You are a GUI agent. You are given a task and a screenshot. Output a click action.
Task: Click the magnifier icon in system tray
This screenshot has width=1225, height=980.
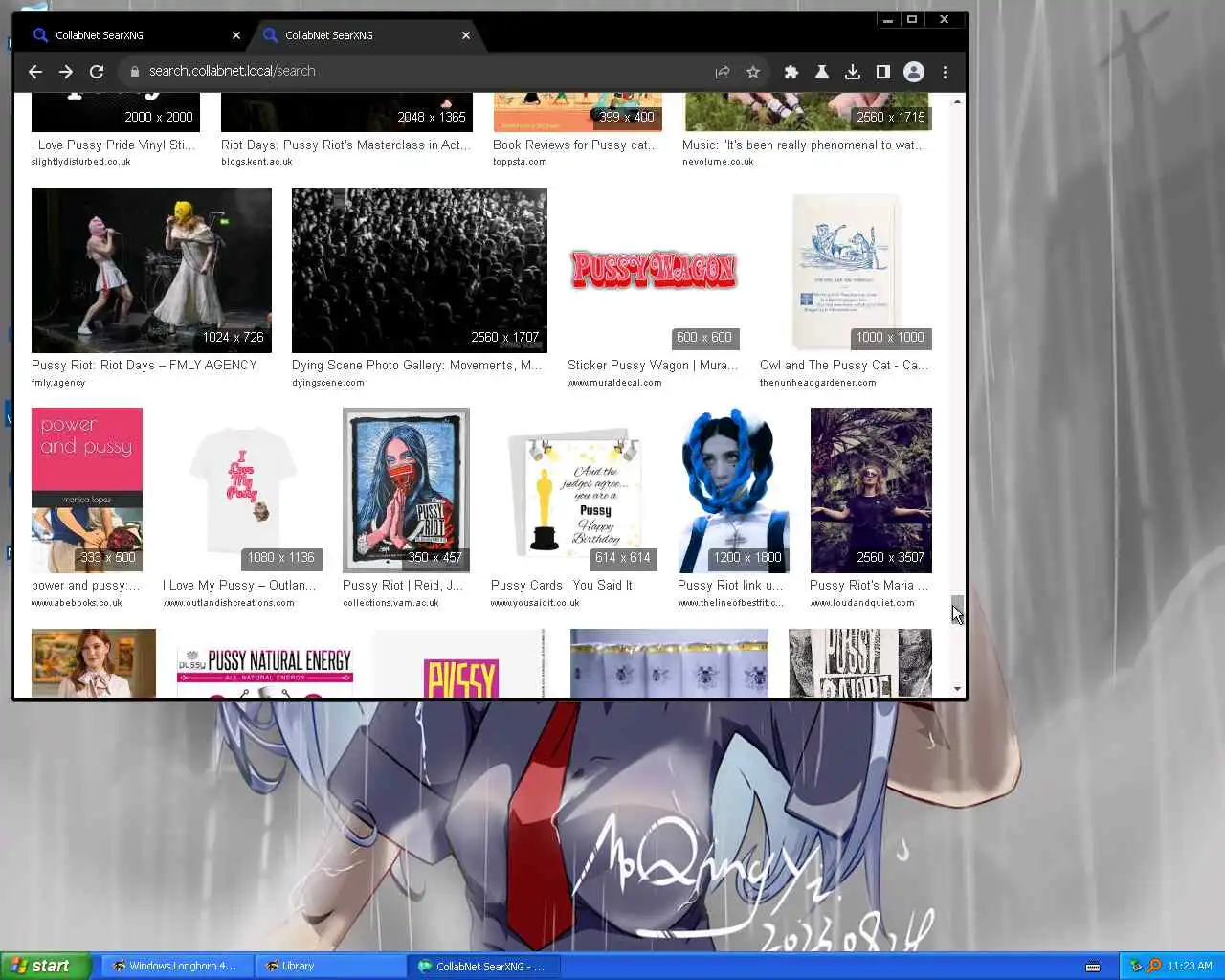point(1153,966)
